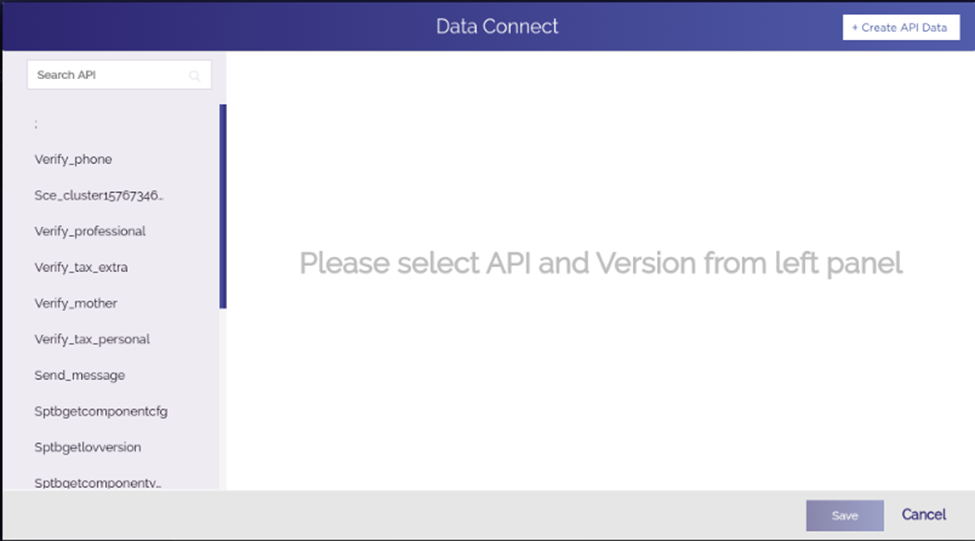The height and width of the screenshot is (541, 975).
Task: Click the 'Please select API' placeholder message
Action: point(601,263)
